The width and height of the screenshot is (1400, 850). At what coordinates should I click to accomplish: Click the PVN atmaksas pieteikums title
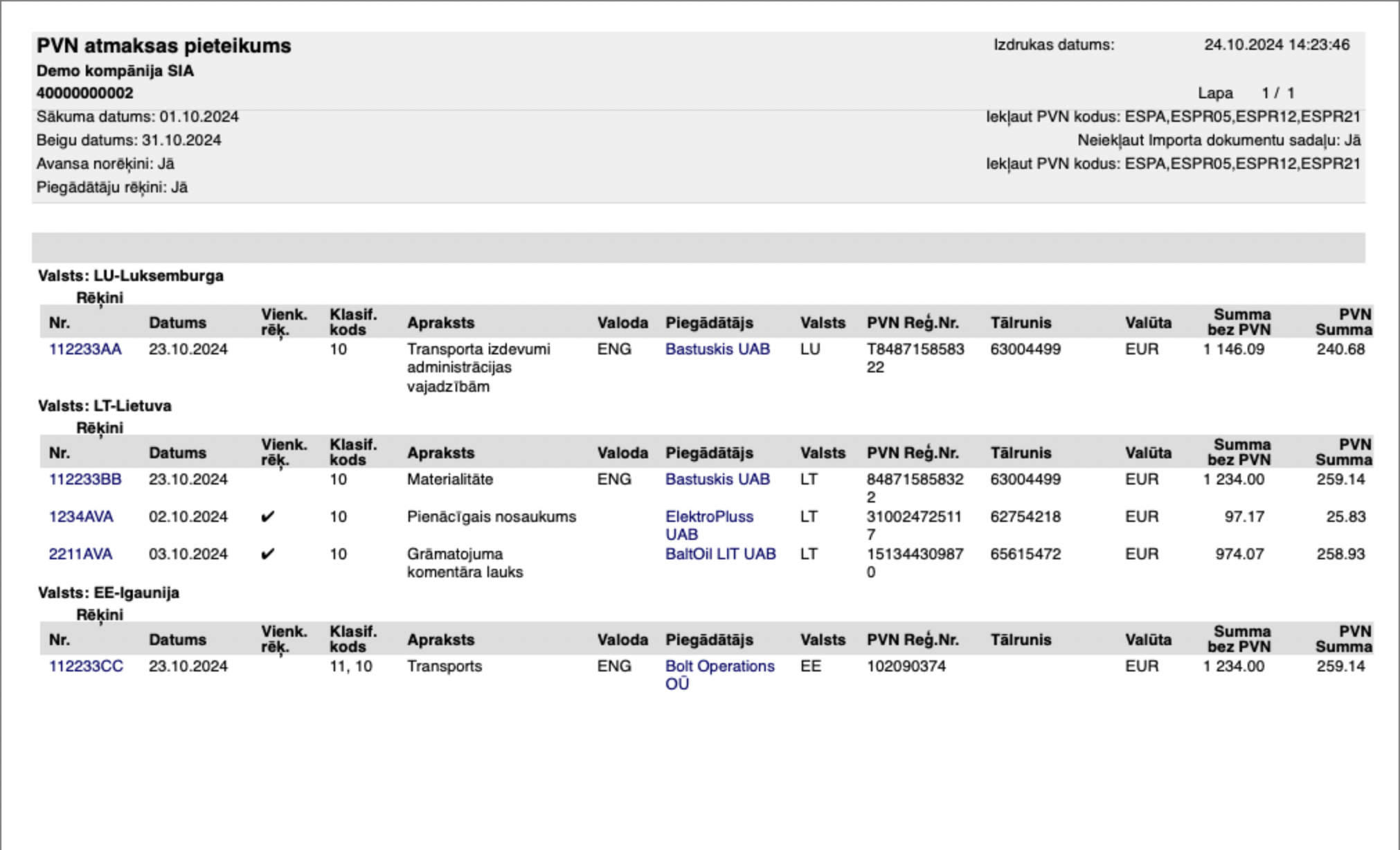coord(164,46)
